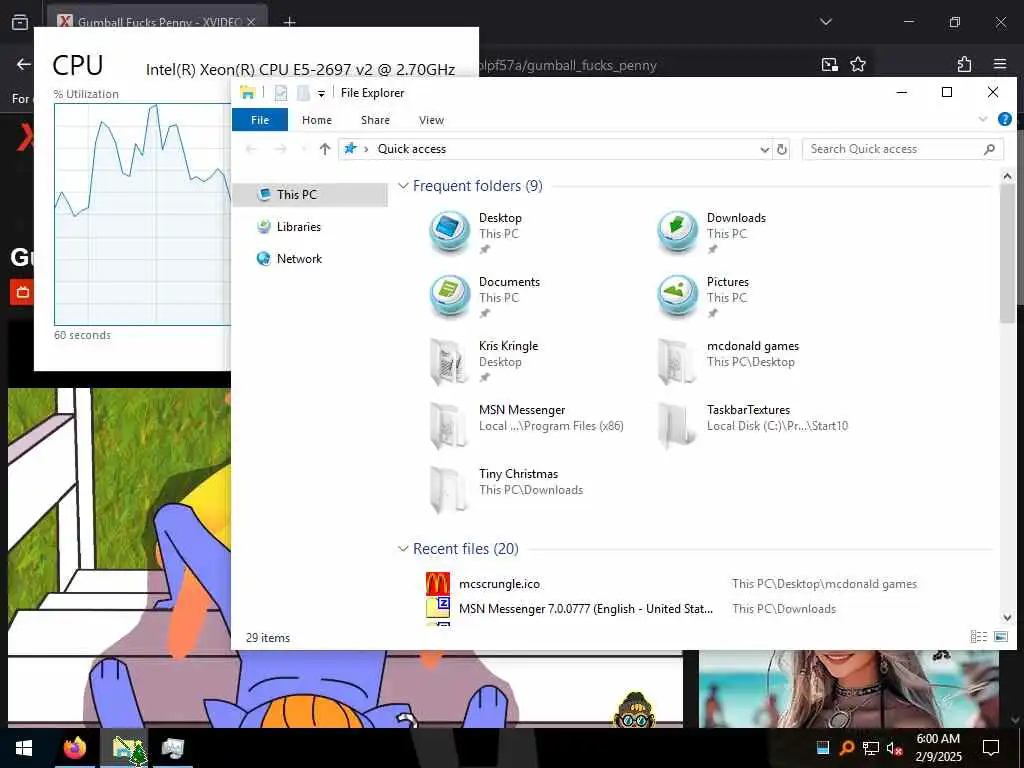
Task: Open the Kris Kringle folder icon
Action: pyautogui.click(x=449, y=360)
